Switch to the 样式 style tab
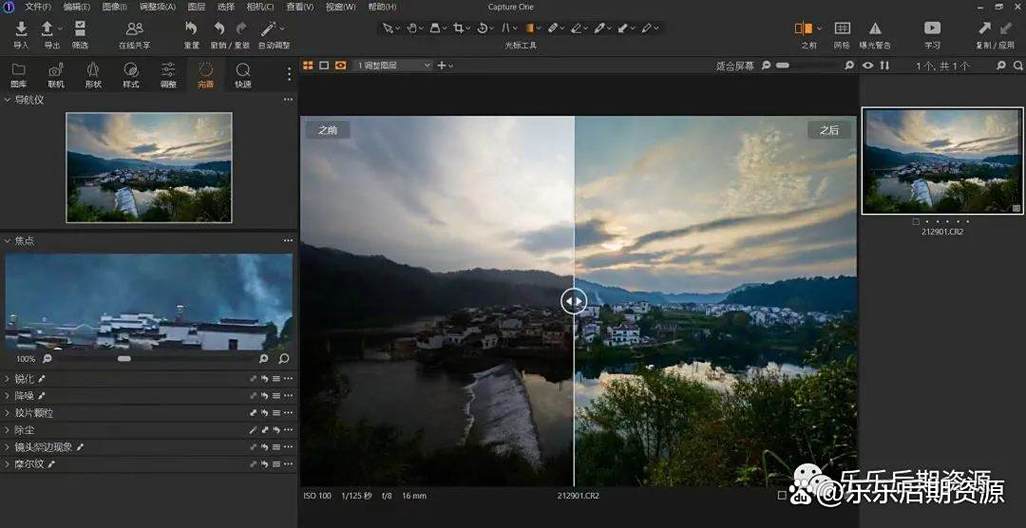1026x528 pixels. coord(131,75)
